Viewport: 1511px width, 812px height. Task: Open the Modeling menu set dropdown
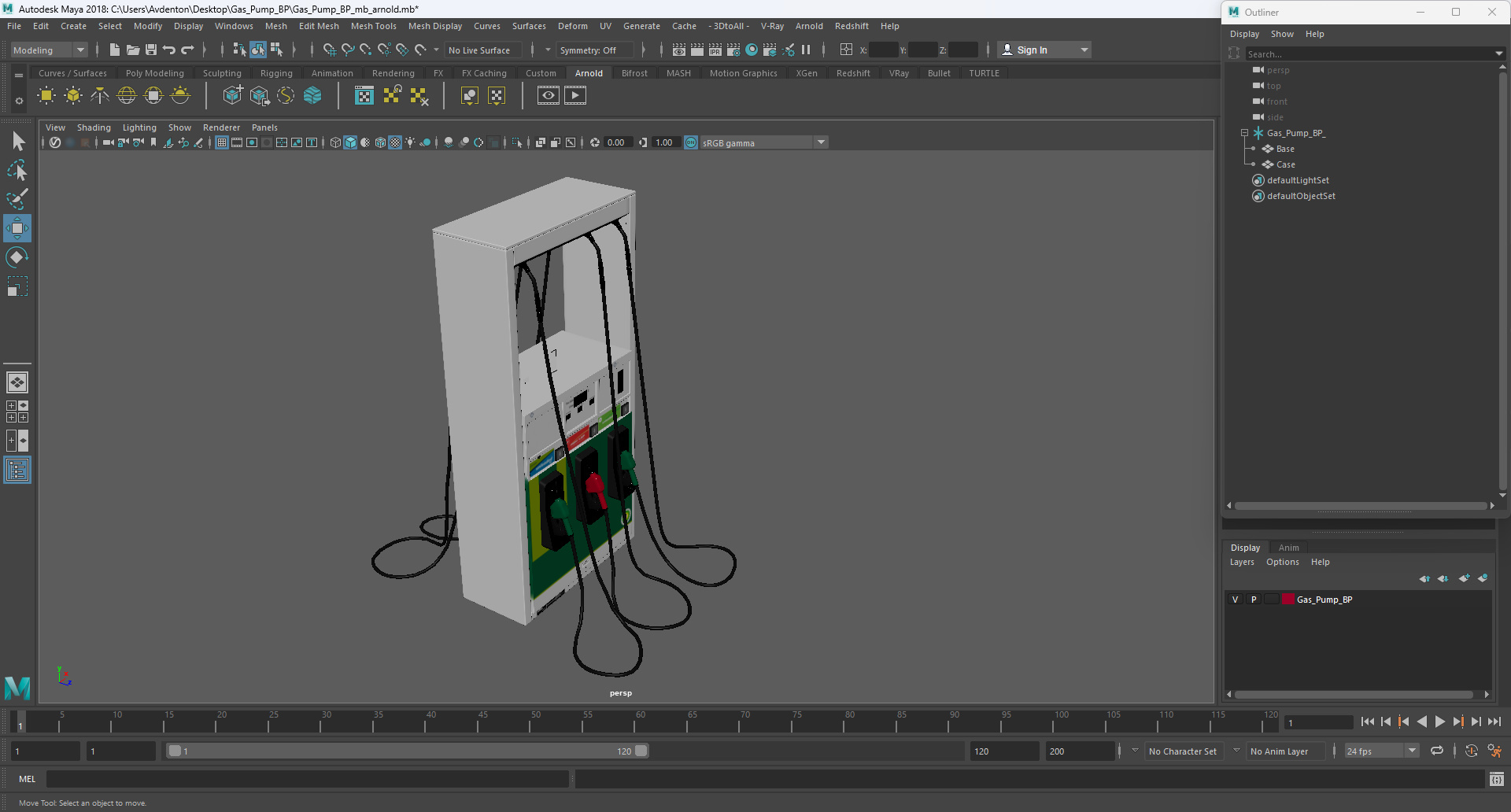(x=49, y=50)
